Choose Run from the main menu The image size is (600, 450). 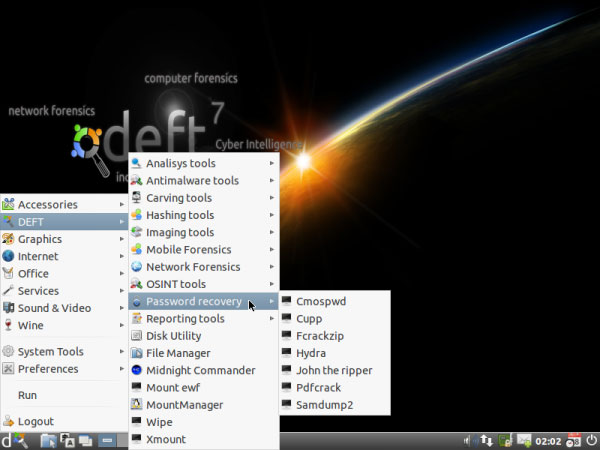[x=64, y=395]
